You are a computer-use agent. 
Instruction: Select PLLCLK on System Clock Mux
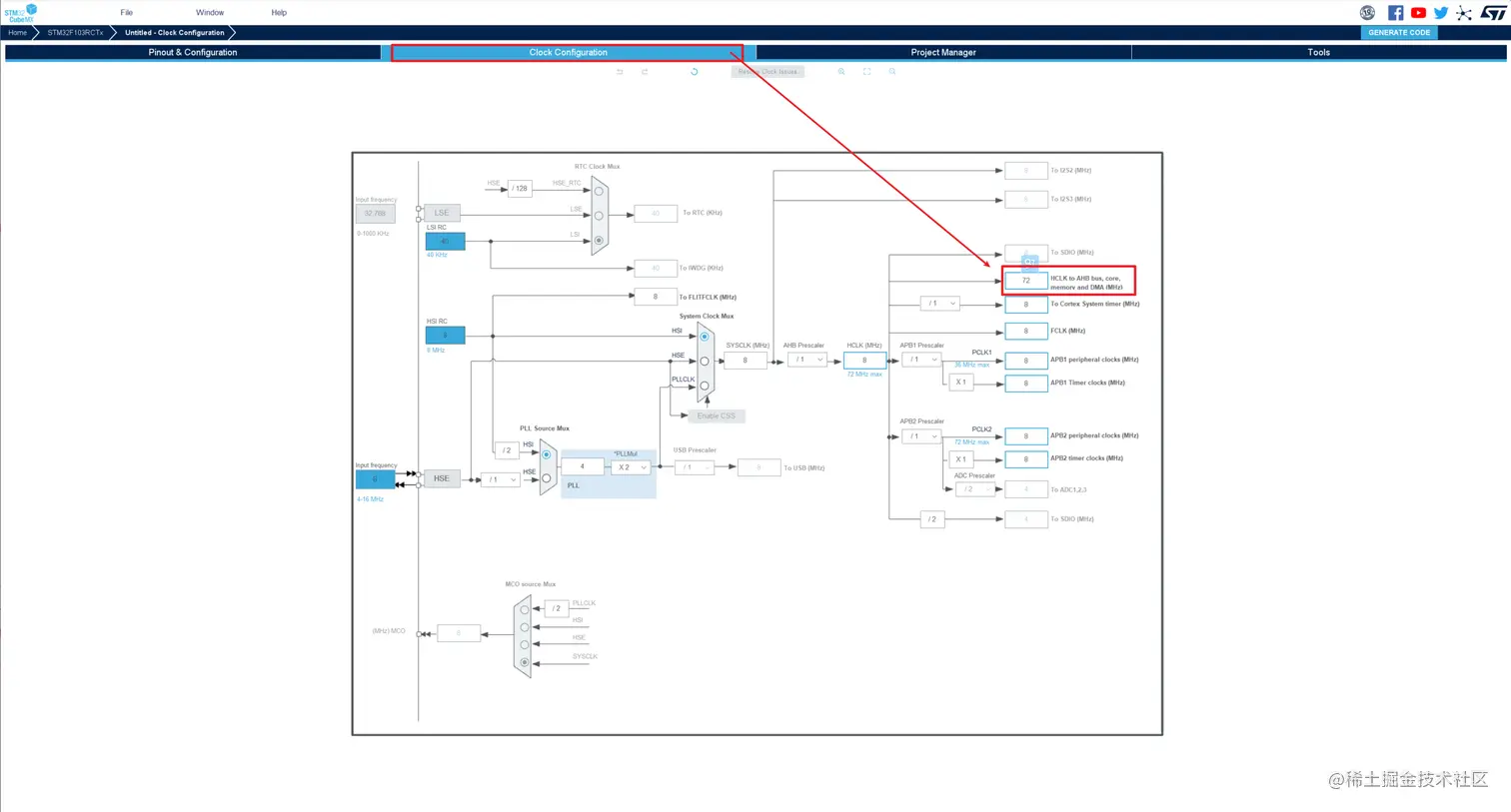pos(705,386)
